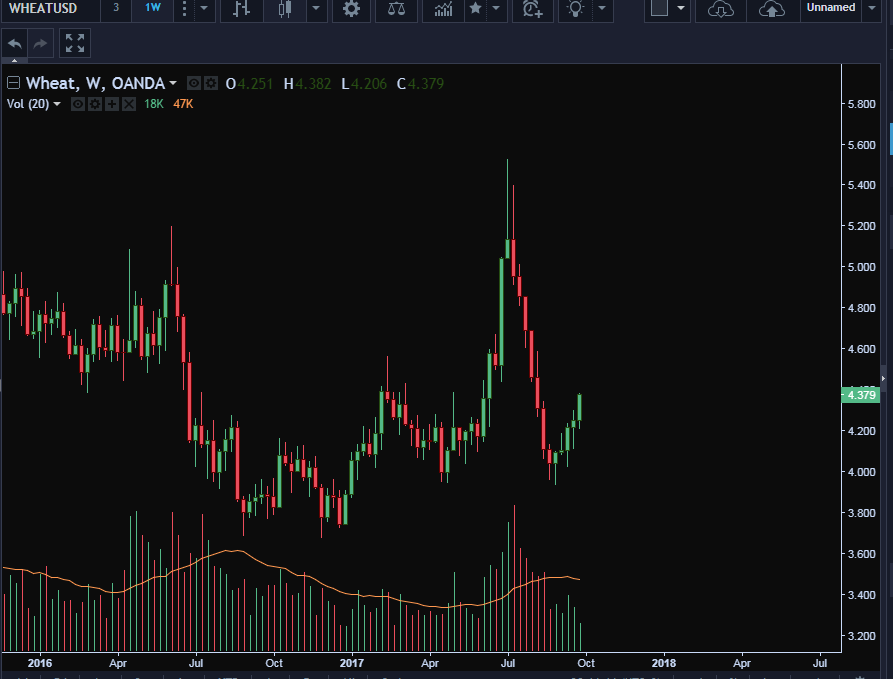Collapse the Wheat legend with minus box

click(14, 83)
